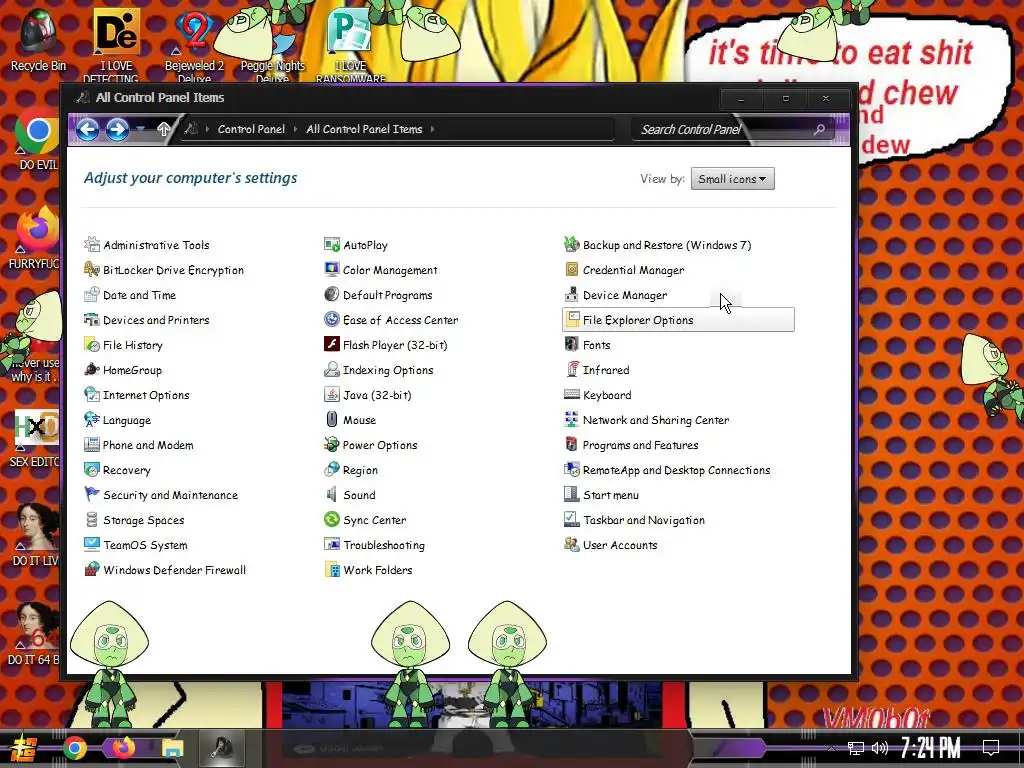Open the Start menu item link
Image resolution: width=1024 pixels, height=768 pixels.
click(611, 495)
